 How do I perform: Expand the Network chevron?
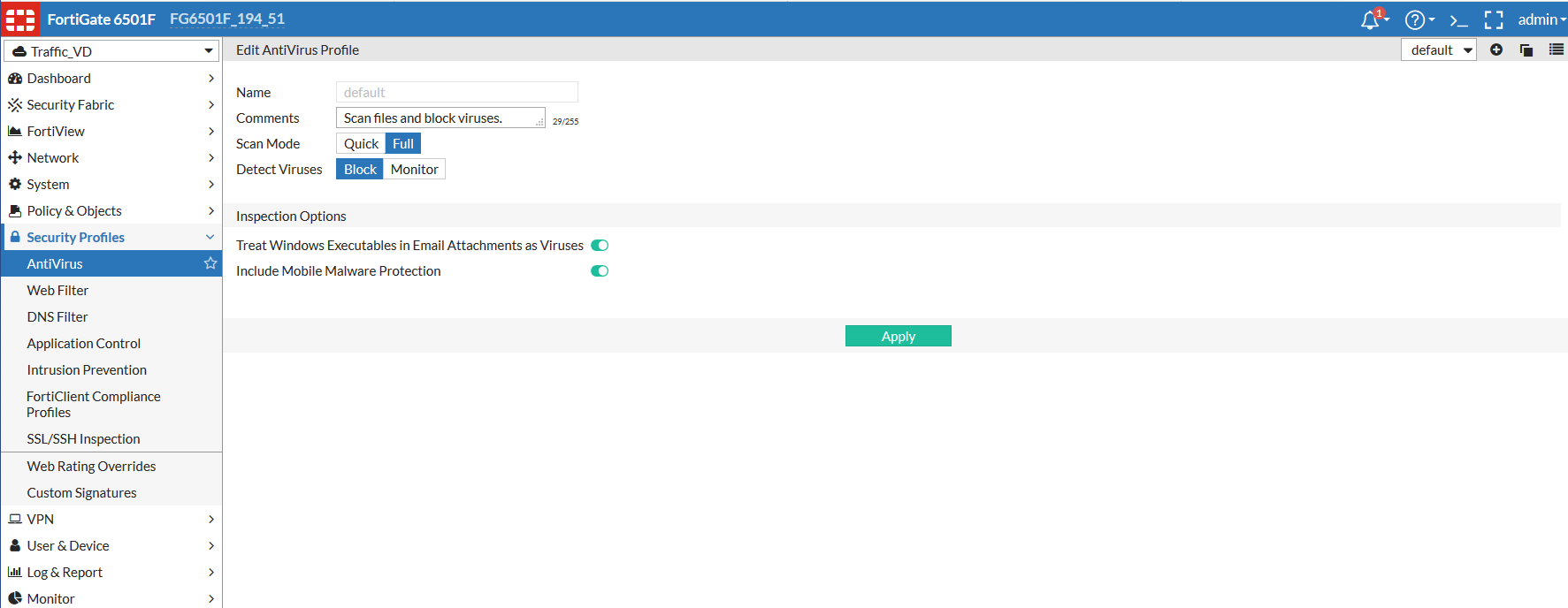point(210,158)
